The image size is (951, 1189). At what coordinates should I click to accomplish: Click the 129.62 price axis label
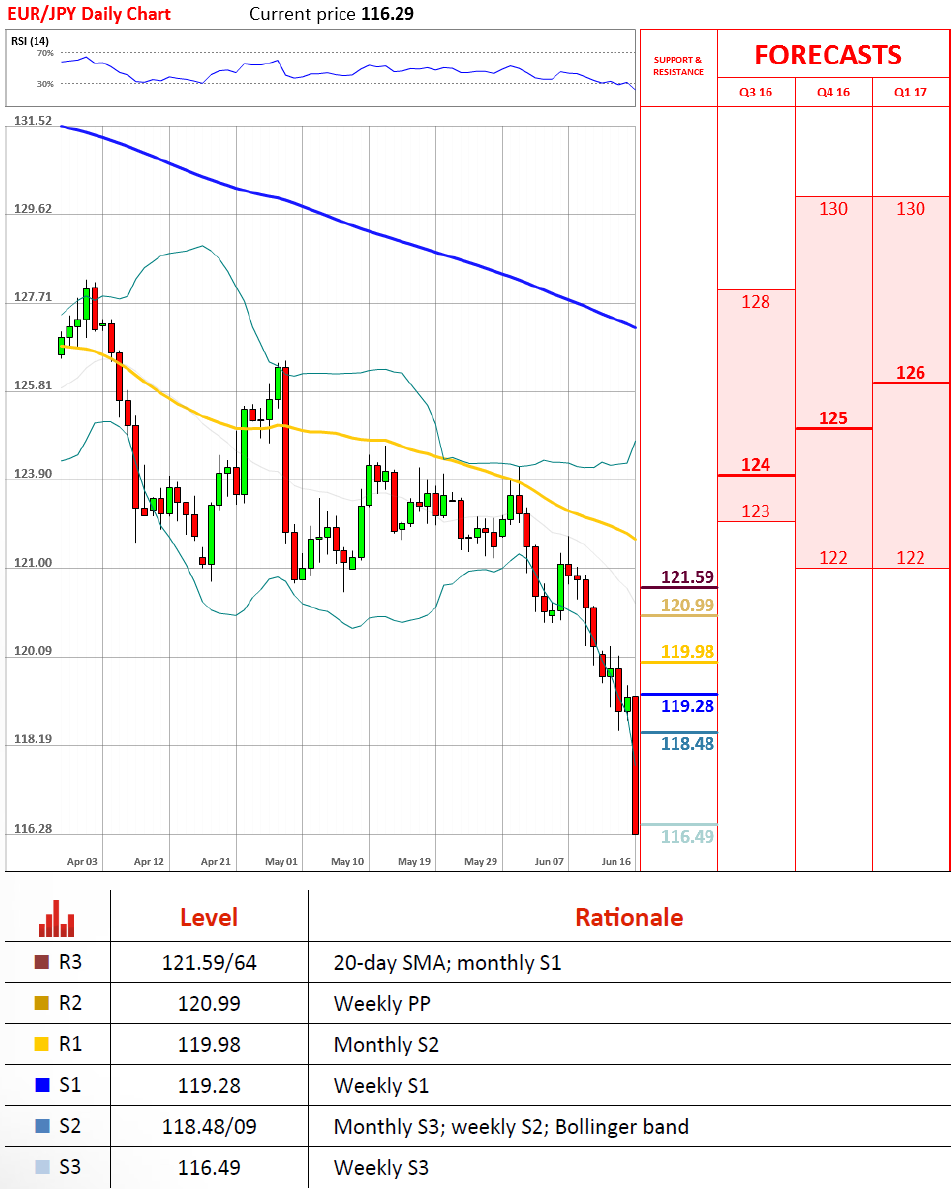[x=33, y=209]
